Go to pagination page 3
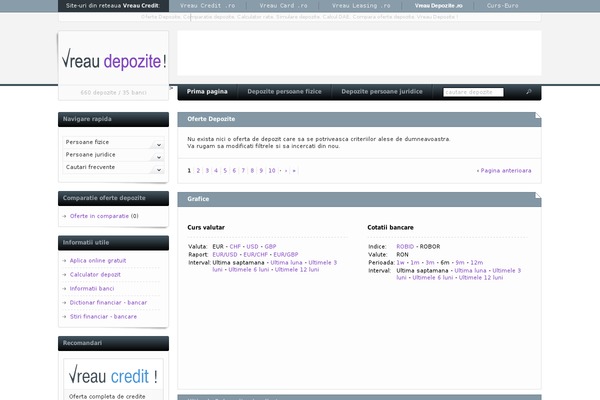The width and height of the screenshot is (600, 400). pos(207,171)
